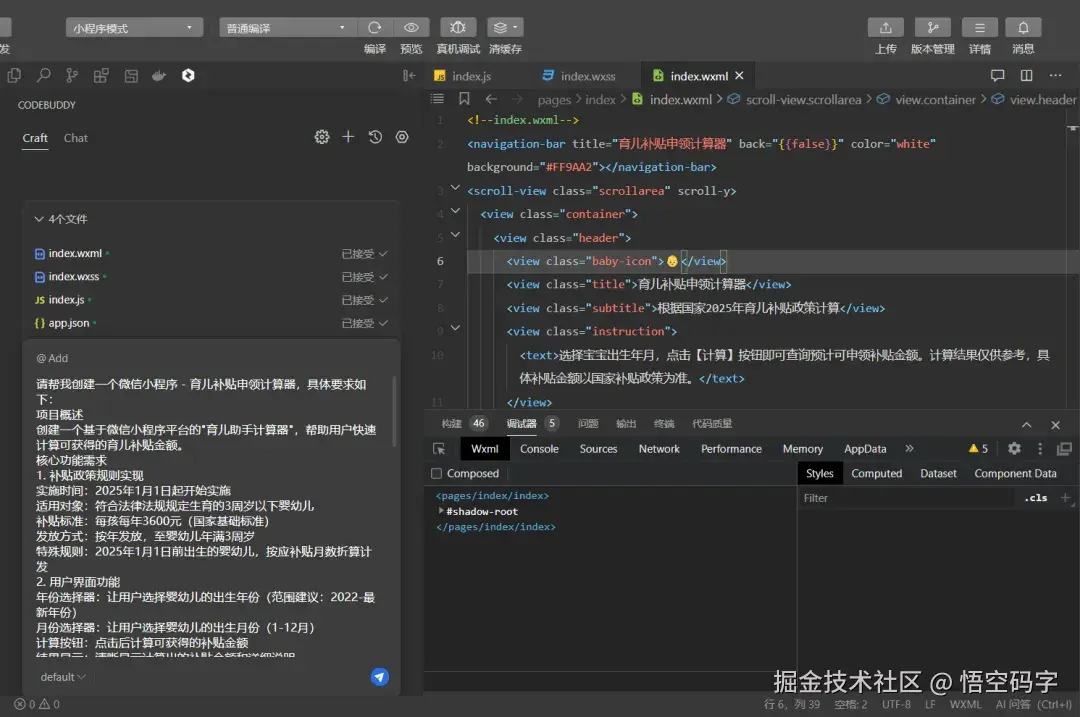Open the default model dropdown

[63, 677]
